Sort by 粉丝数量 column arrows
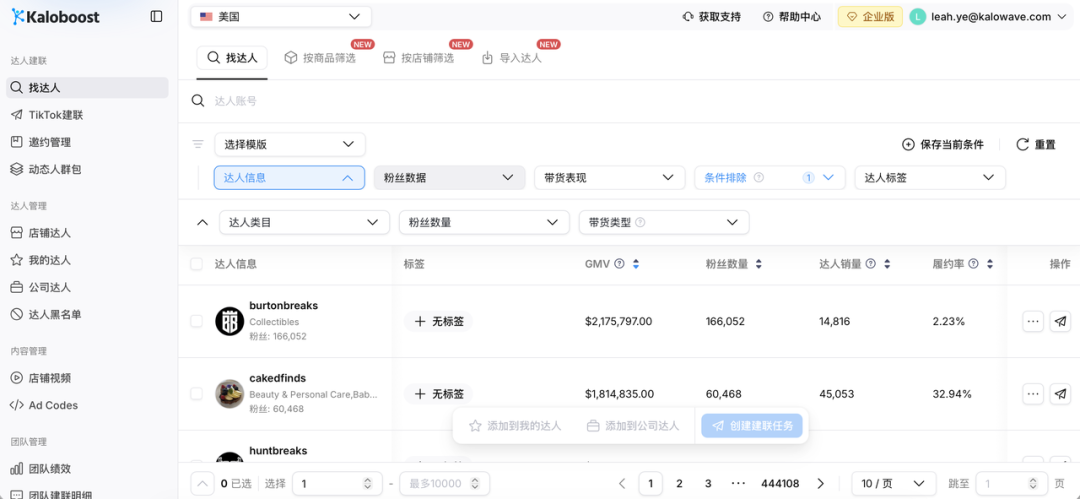 [758, 263]
